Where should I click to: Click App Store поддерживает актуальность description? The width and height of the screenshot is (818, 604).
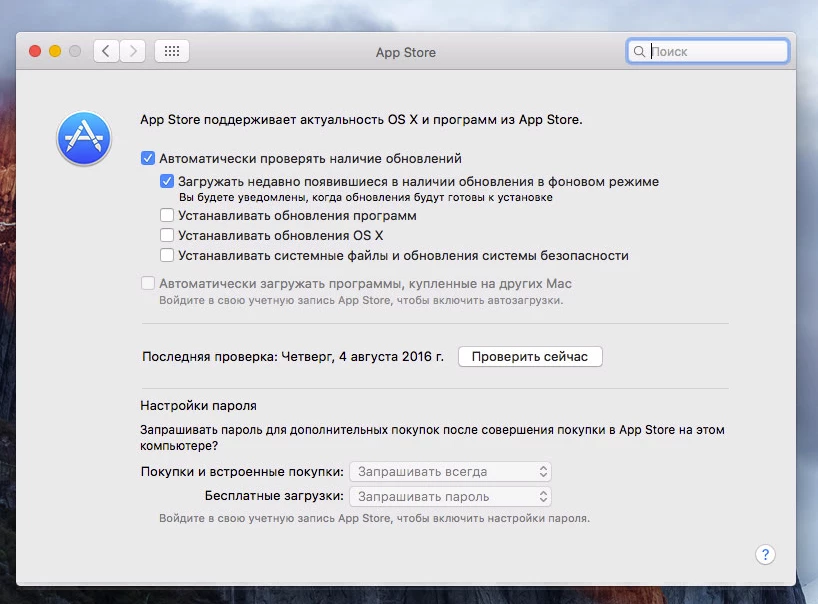coord(361,120)
